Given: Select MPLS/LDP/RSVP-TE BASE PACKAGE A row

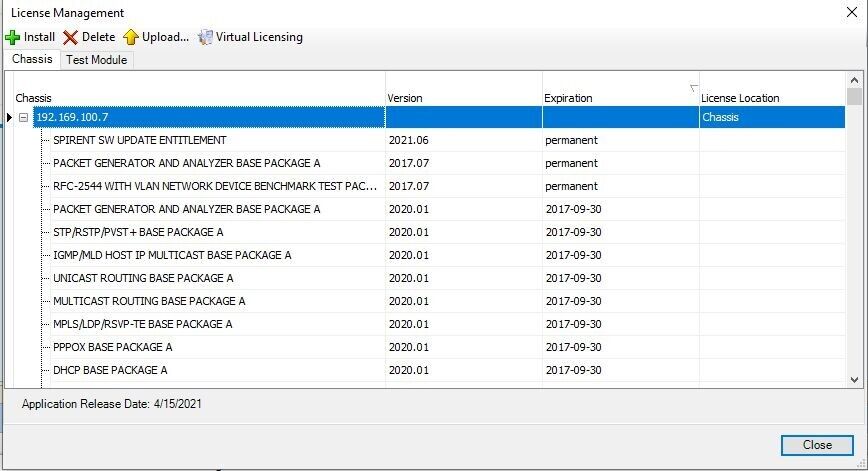Looking at the screenshot, I should coord(142,325).
